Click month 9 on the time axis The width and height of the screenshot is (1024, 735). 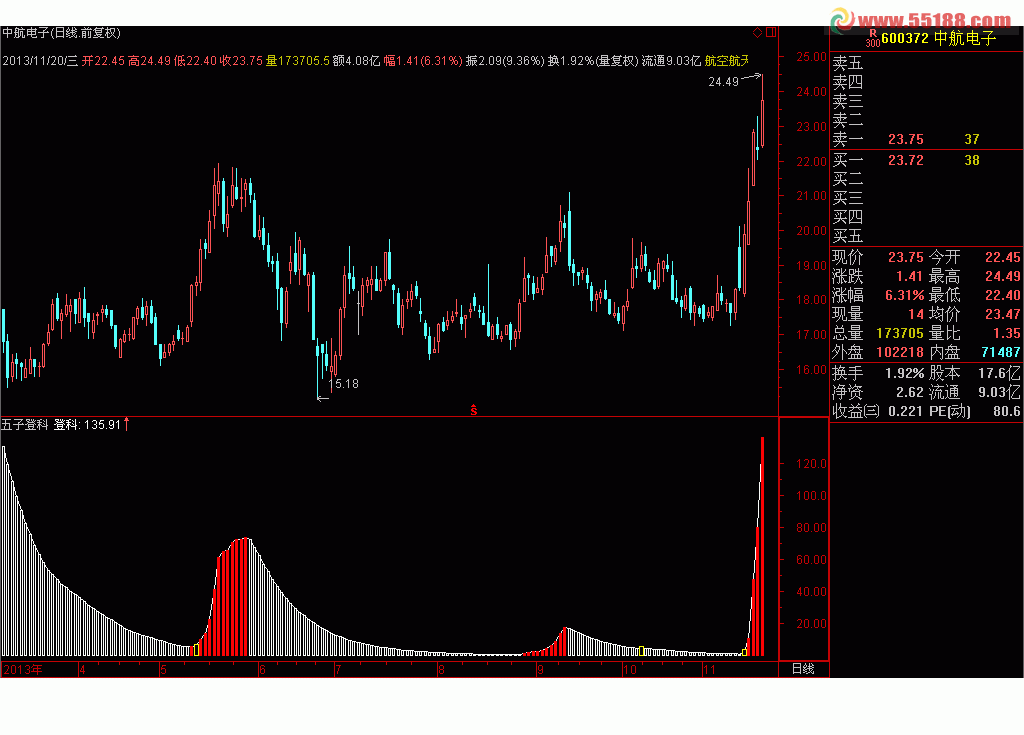540,670
